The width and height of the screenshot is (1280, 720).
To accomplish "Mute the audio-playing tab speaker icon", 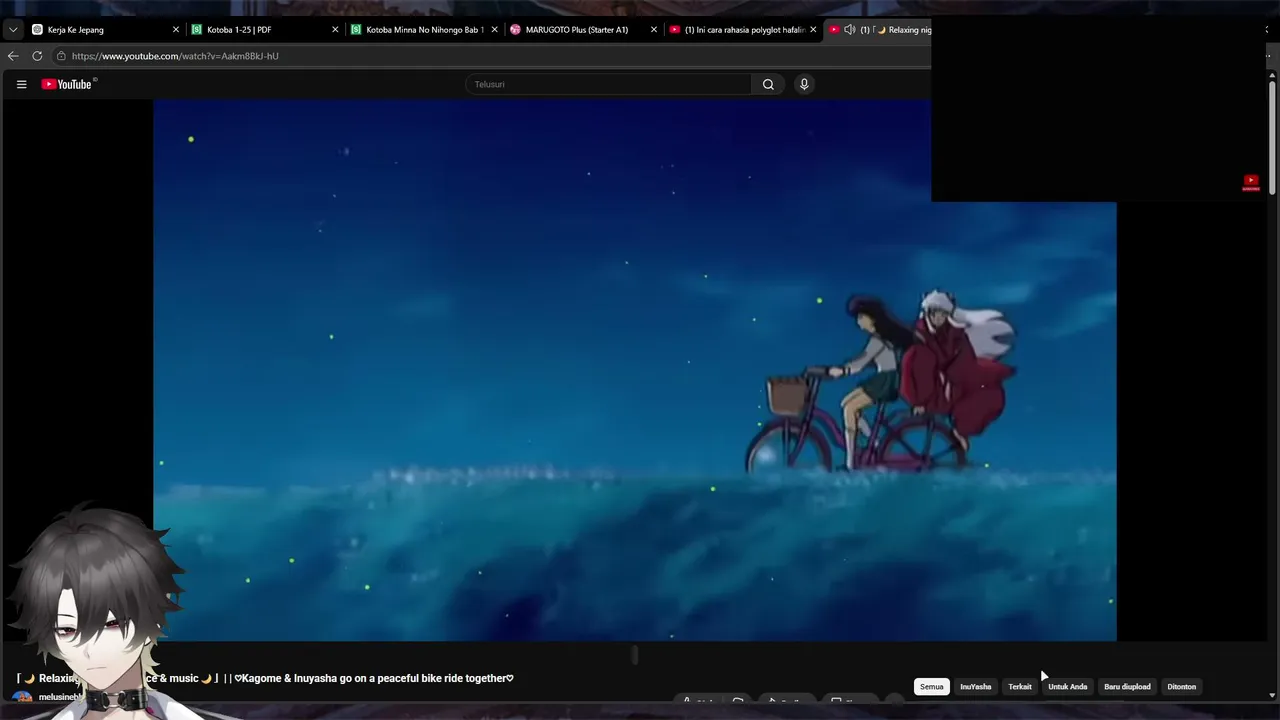I will 849,30.
